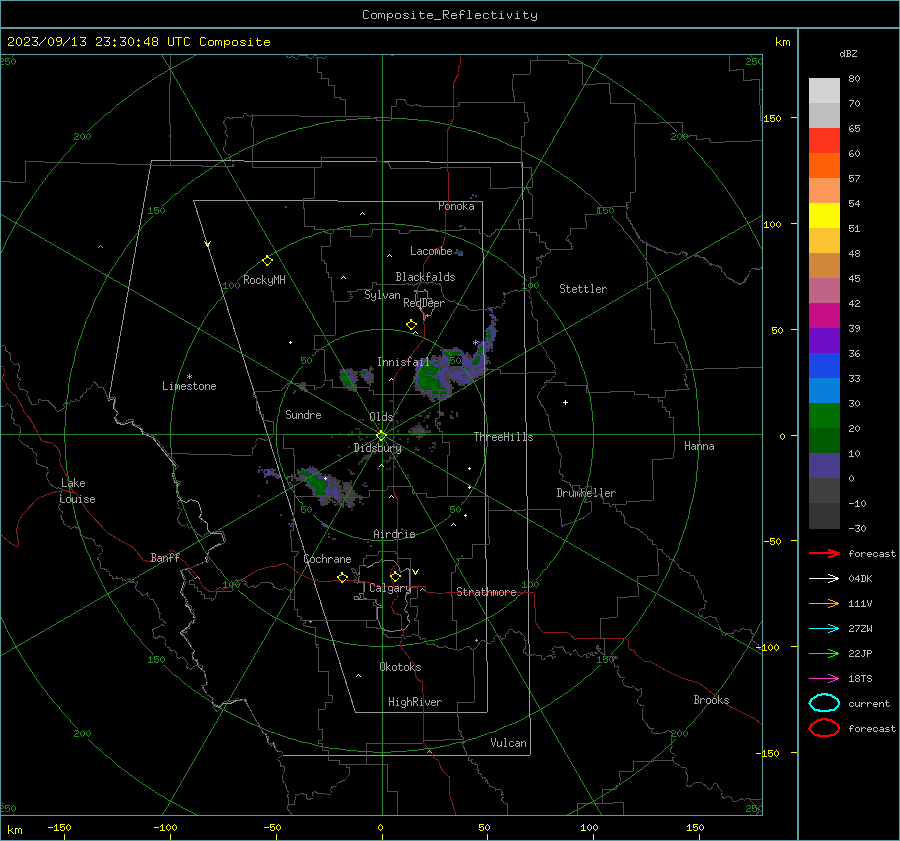The image size is (900, 841).
Task: Click the HighRiver city label
Action: click(415, 702)
